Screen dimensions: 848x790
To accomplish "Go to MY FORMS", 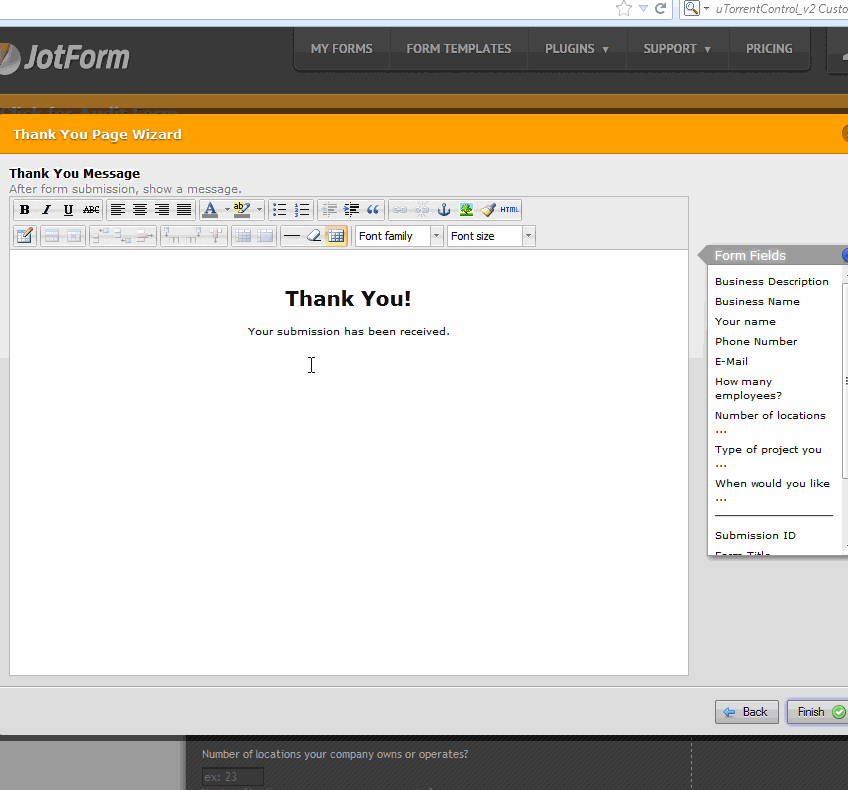I will click(340, 48).
